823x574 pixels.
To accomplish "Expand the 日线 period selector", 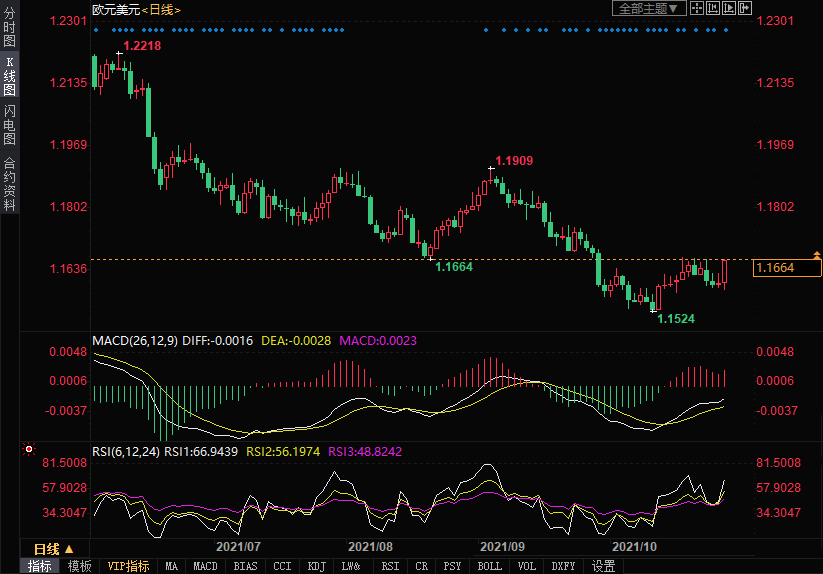I will pos(54,548).
